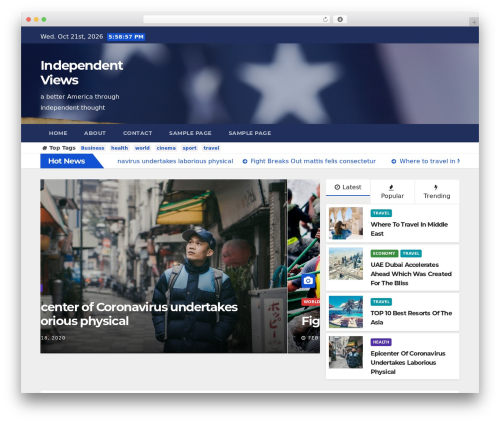Switch to the Popular tab
Image resolution: width=500 pixels, height=423 pixels.
(392, 192)
